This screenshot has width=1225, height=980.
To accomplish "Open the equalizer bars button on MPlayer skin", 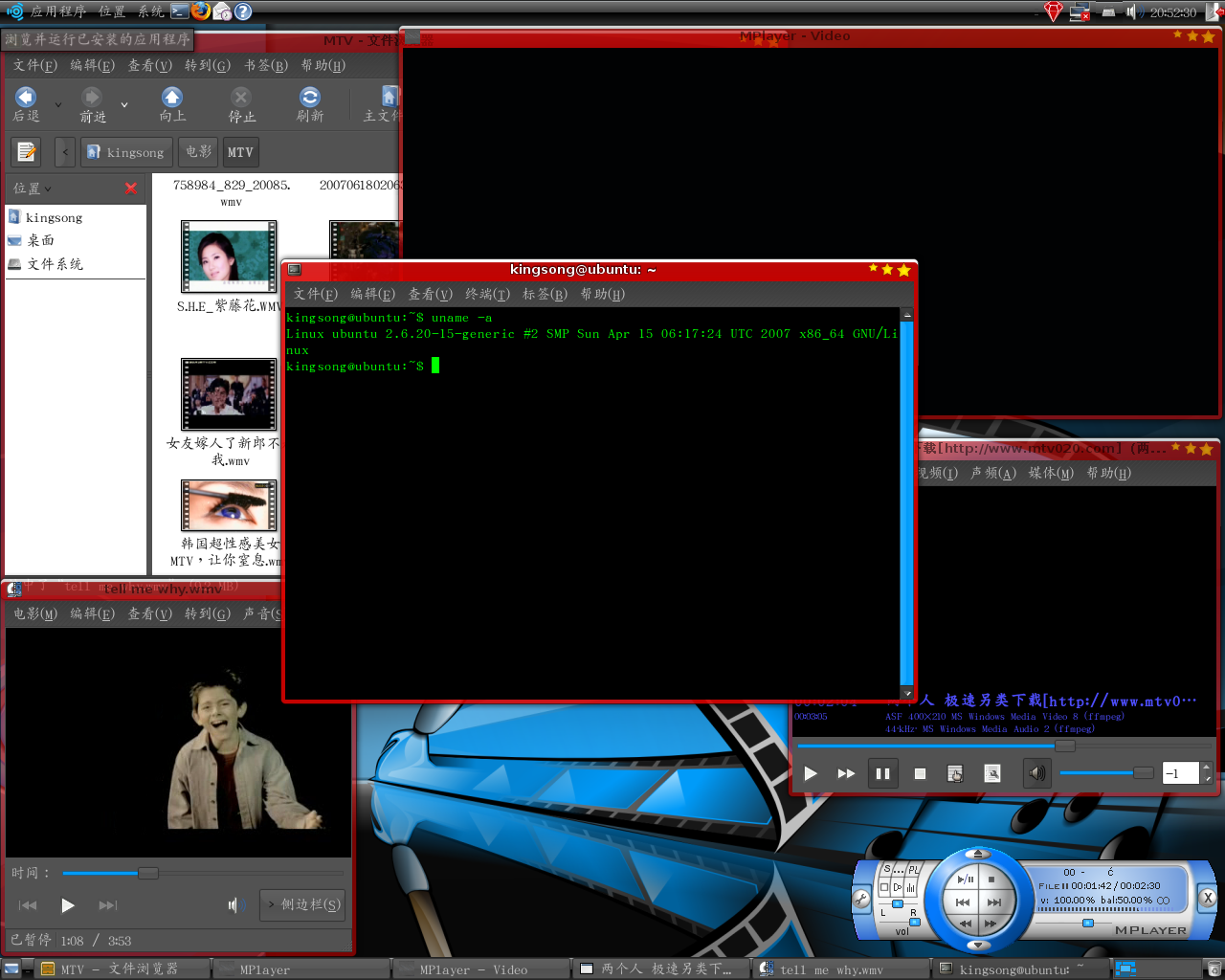I will pos(910,887).
